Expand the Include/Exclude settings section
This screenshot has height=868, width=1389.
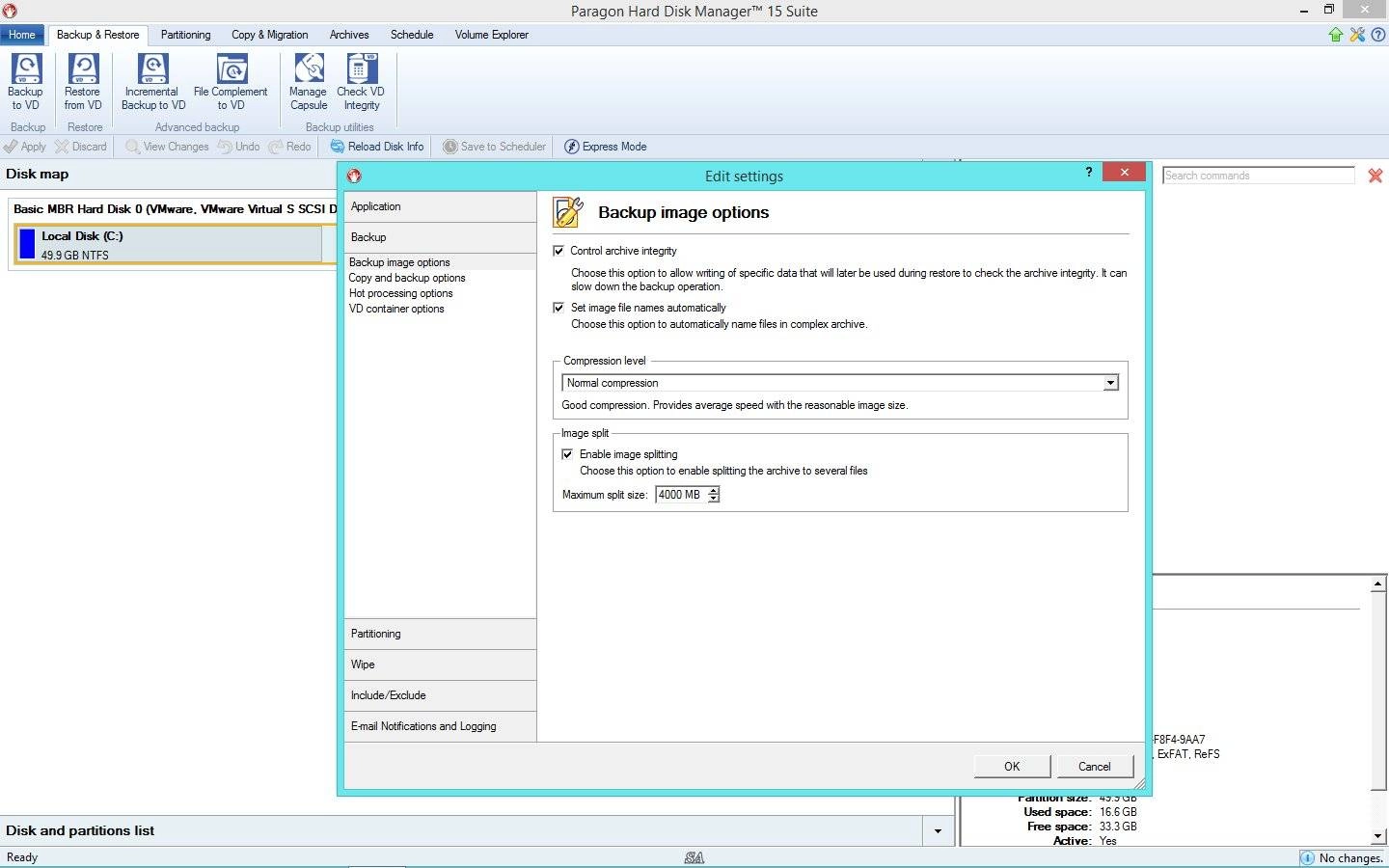(440, 695)
